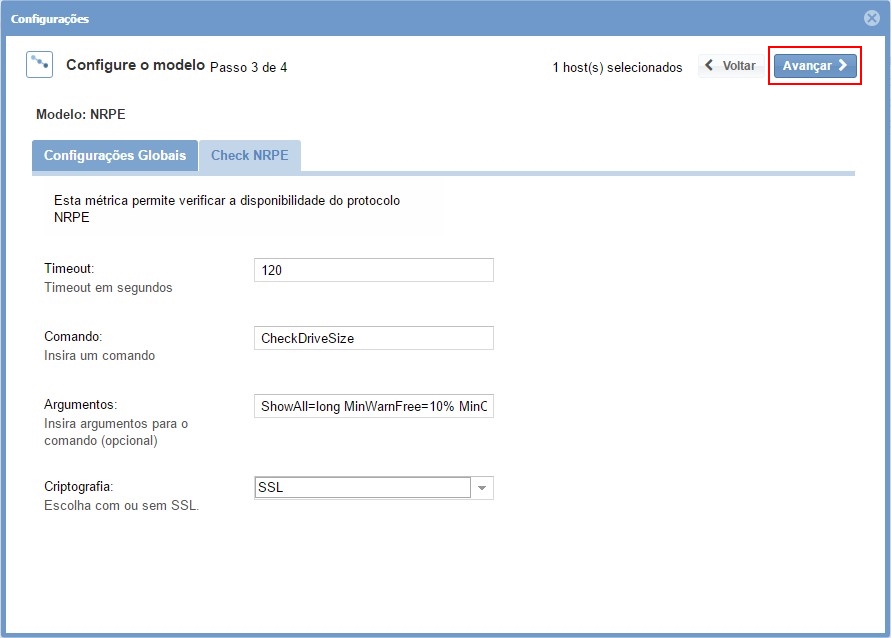Click the 'Modelo: NRPE' label
The height and width of the screenshot is (638, 892).
[x=81, y=115]
